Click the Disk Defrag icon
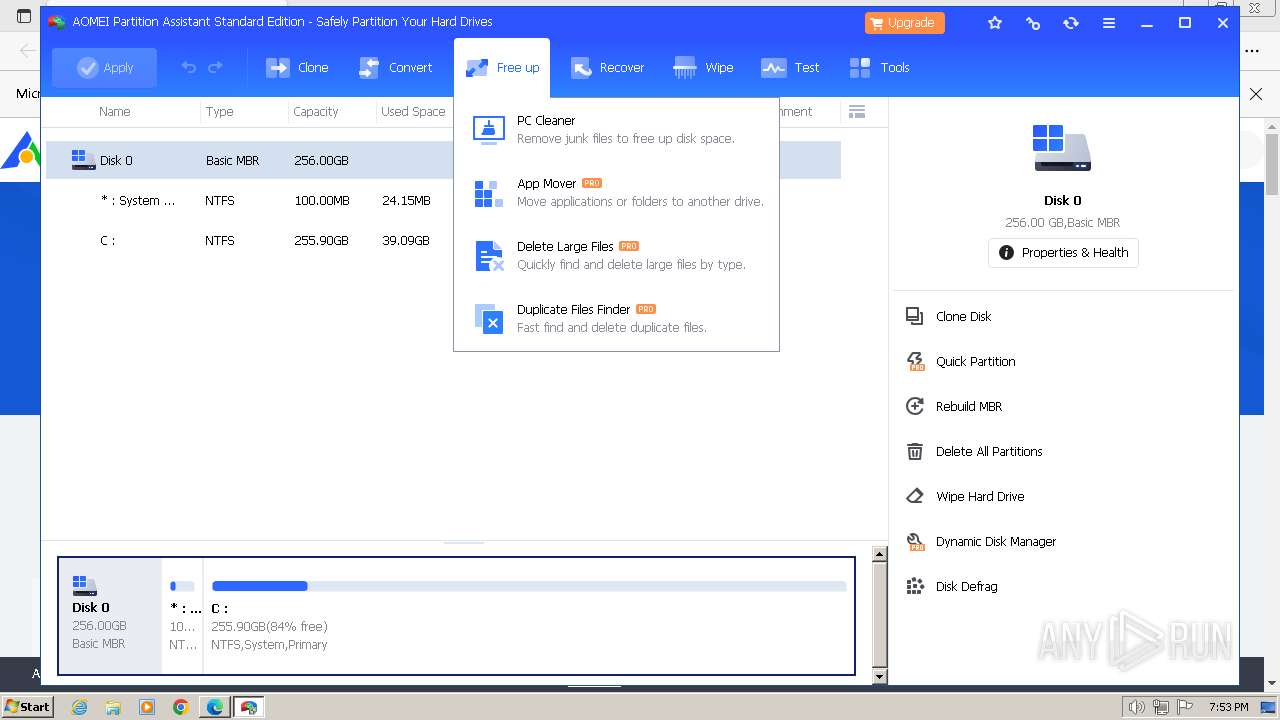 [915, 586]
